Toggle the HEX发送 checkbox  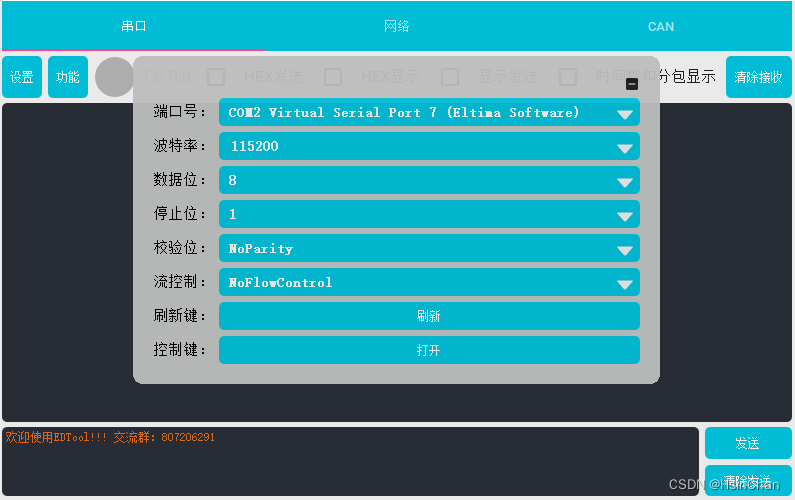point(216,77)
